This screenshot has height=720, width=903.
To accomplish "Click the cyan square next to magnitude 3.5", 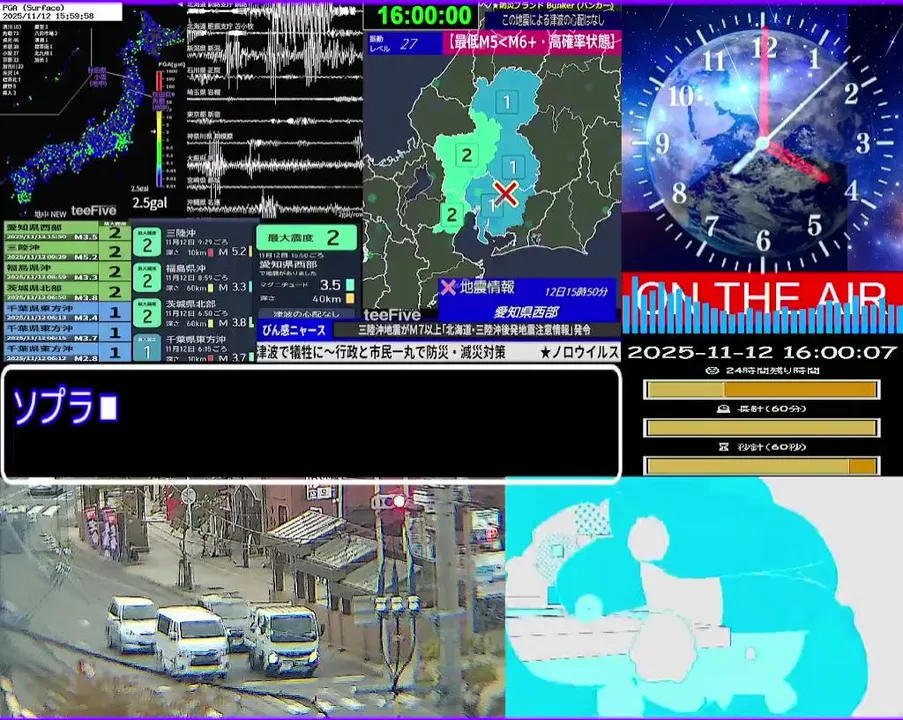I will [350, 285].
